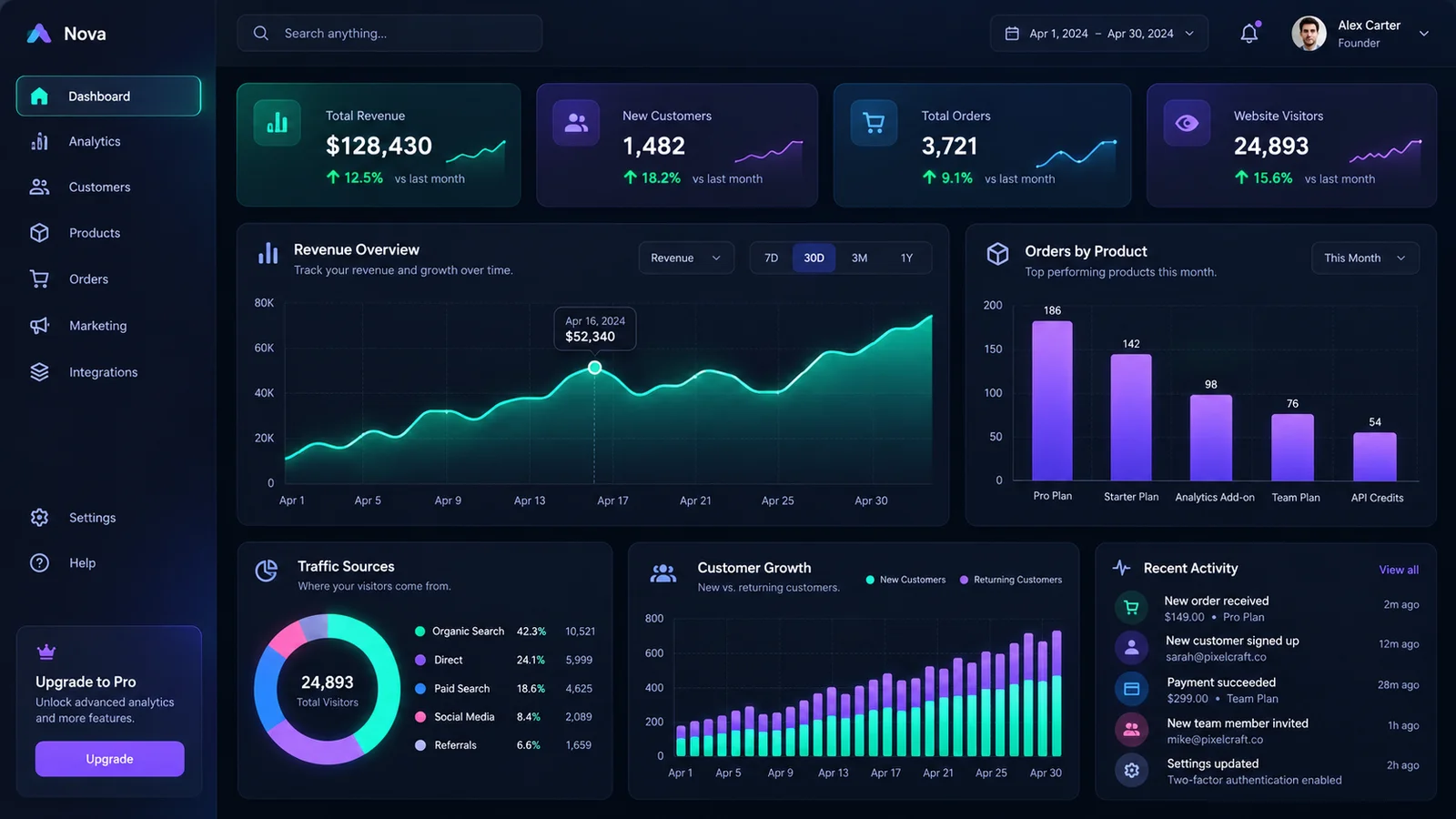Viewport: 1456px width, 819px height.
Task: Click the Pro Plan bar
Action: click(1052, 400)
